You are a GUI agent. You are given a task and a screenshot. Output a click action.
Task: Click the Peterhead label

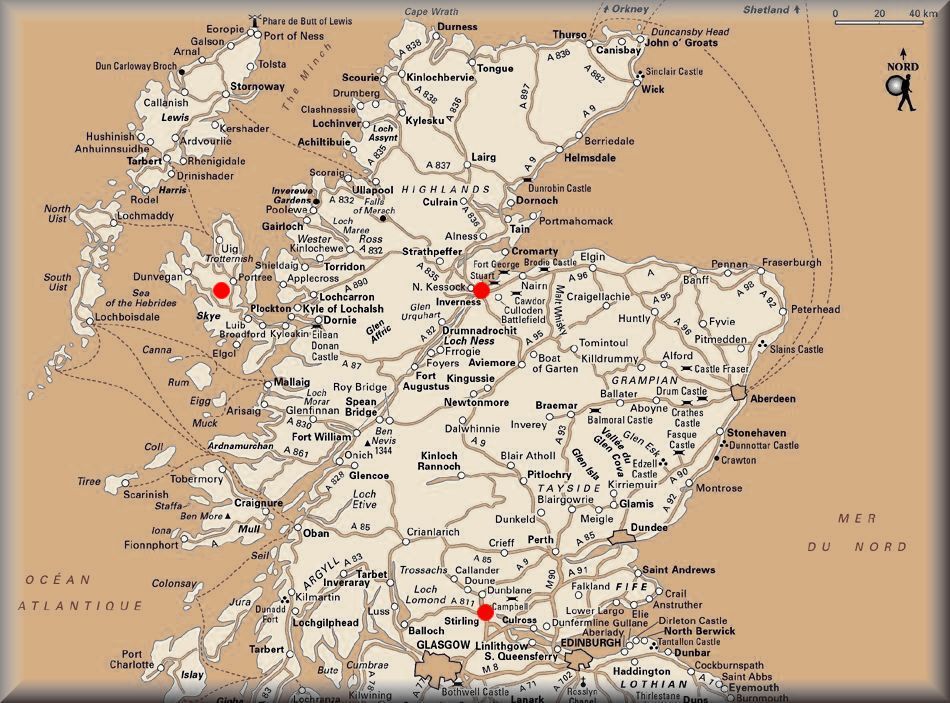815,309
